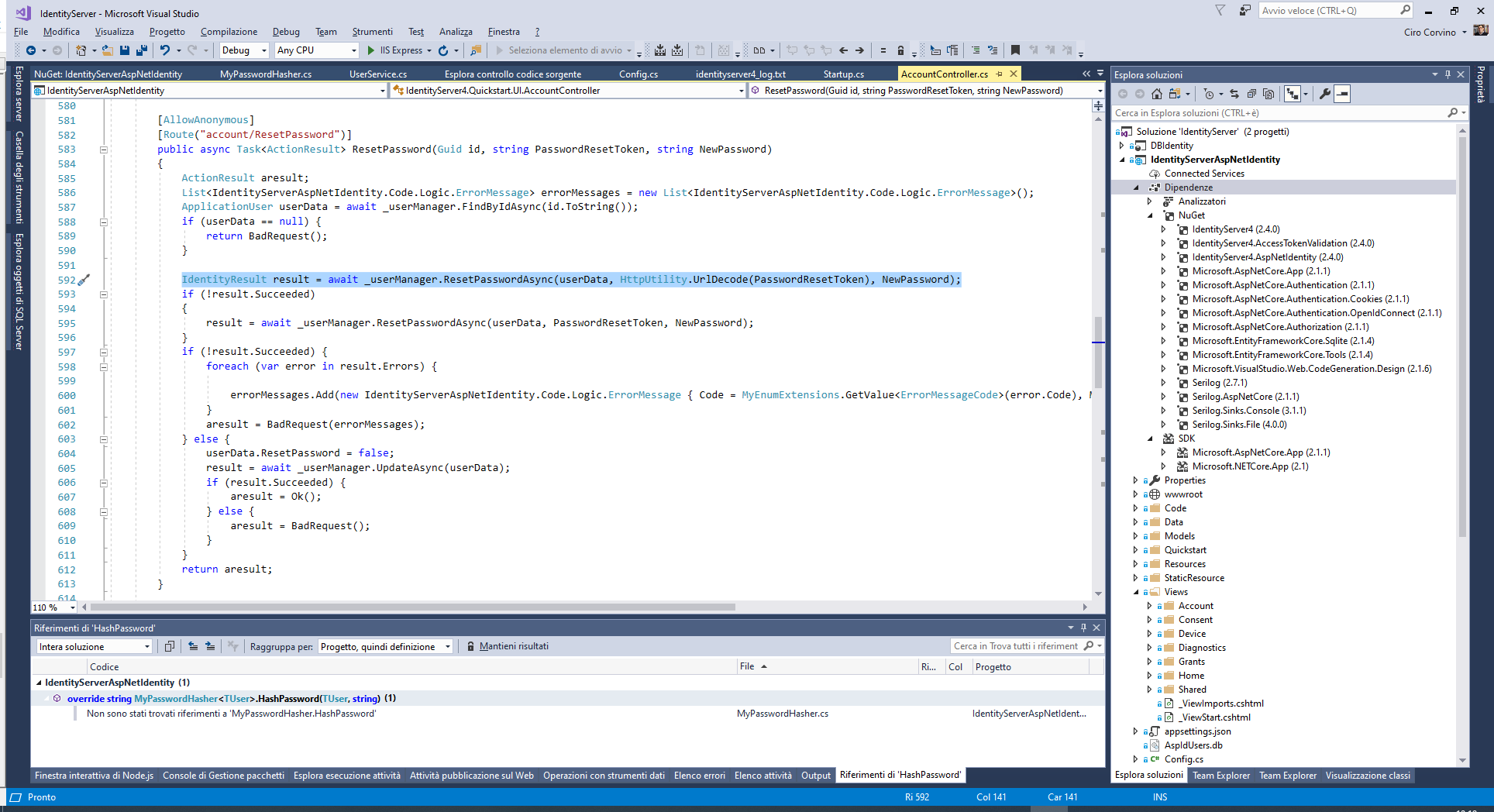
Task: Click the Undo icon
Action: (166, 50)
